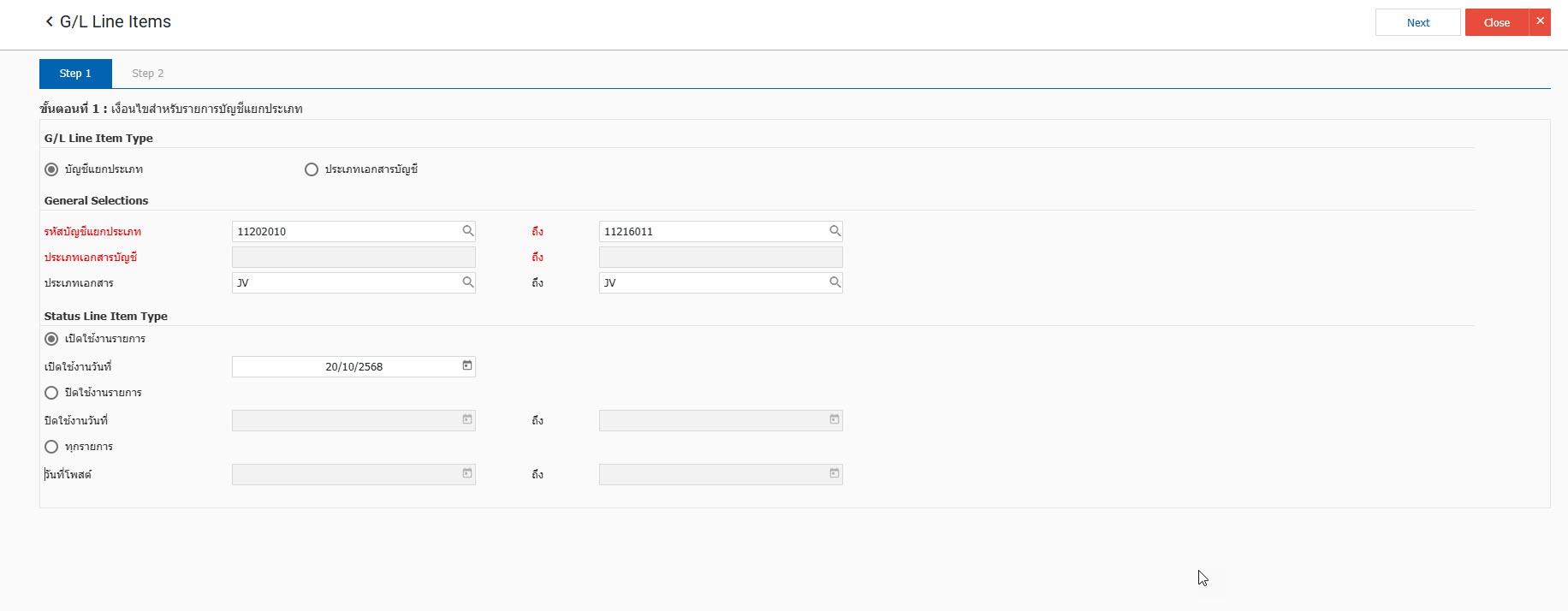Switch to the Step 2 tab
This screenshot has height=611, width=1568.
pos(147,74)
